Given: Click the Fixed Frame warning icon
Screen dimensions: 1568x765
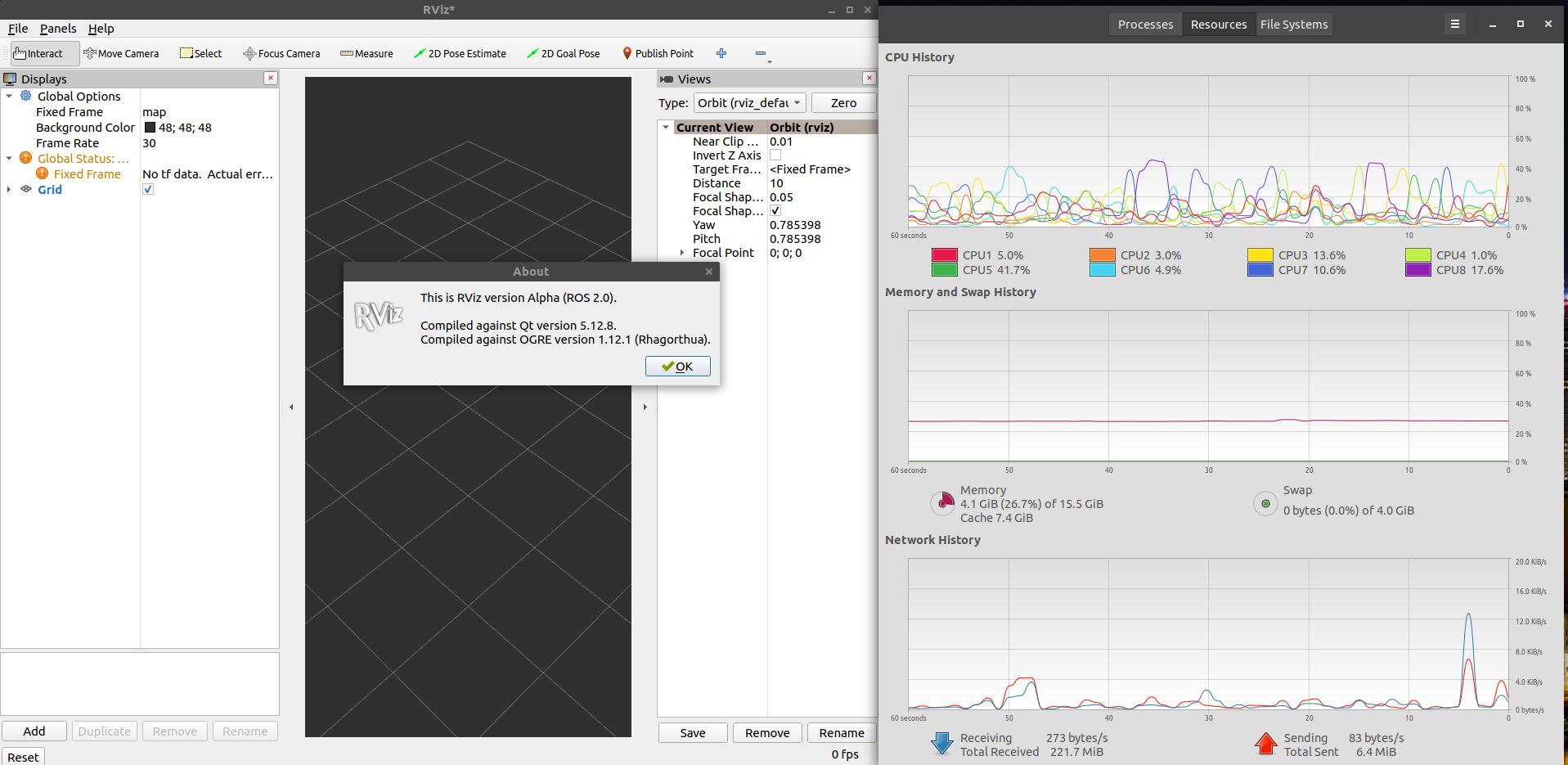Looking at the screenshot, I should [43, 173].
